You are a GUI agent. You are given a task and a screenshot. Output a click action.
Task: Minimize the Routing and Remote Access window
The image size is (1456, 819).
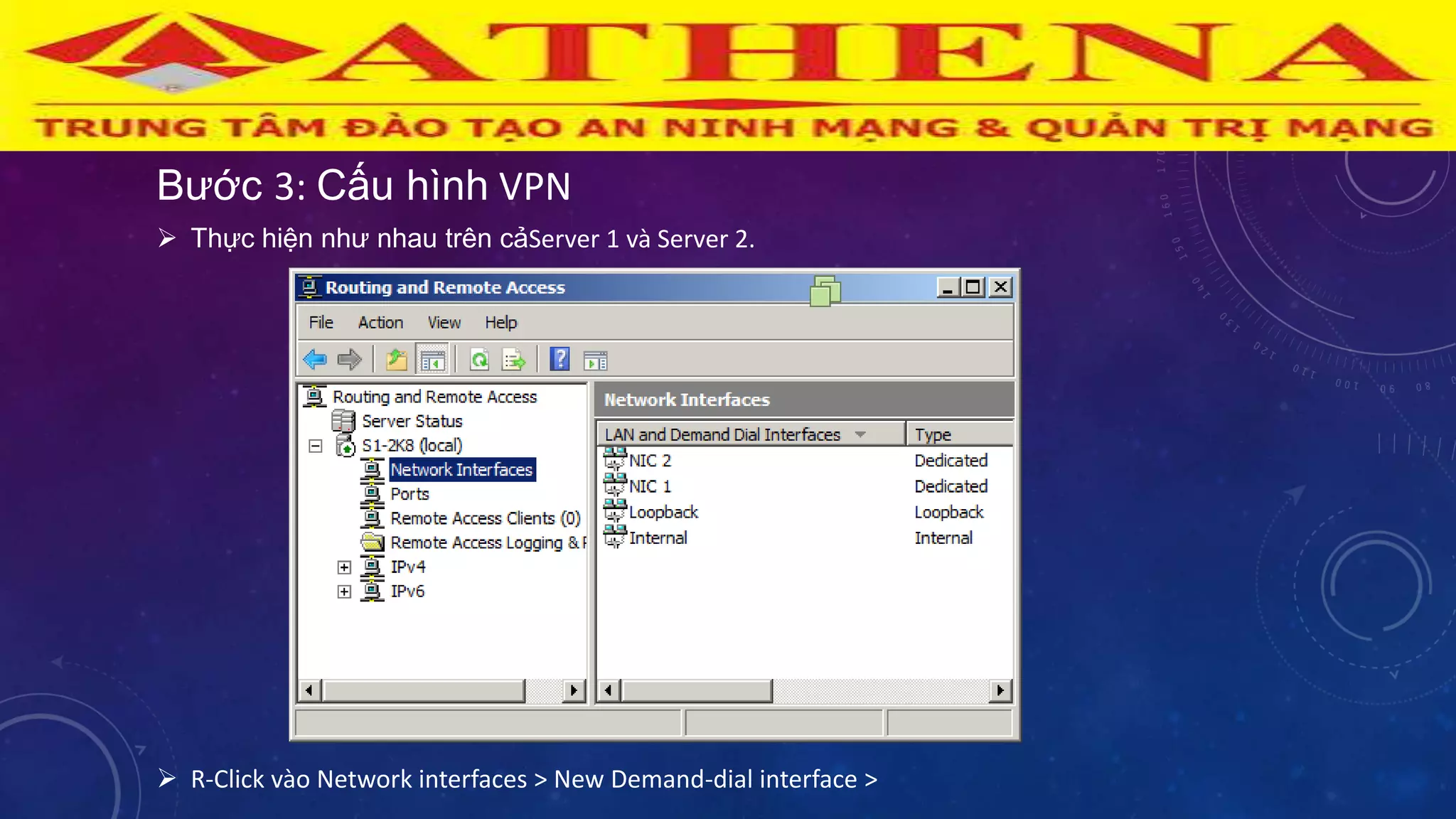click(948, 287)
